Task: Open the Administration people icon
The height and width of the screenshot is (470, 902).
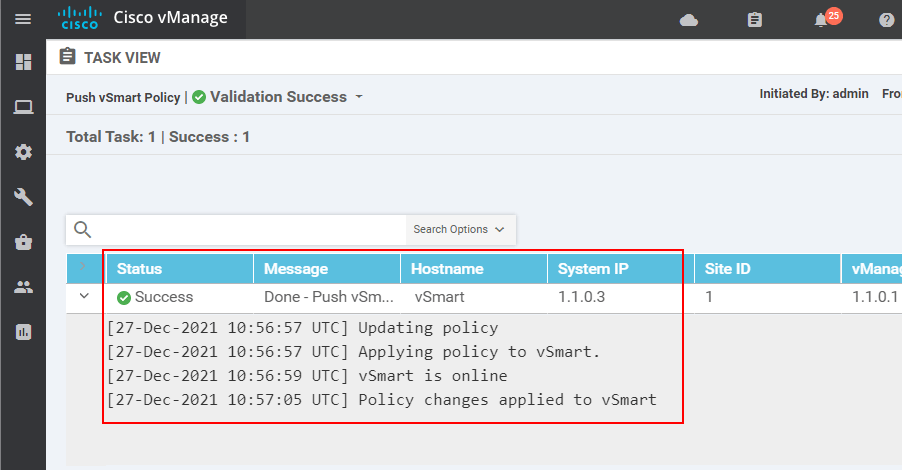Action: pos(23,287)
